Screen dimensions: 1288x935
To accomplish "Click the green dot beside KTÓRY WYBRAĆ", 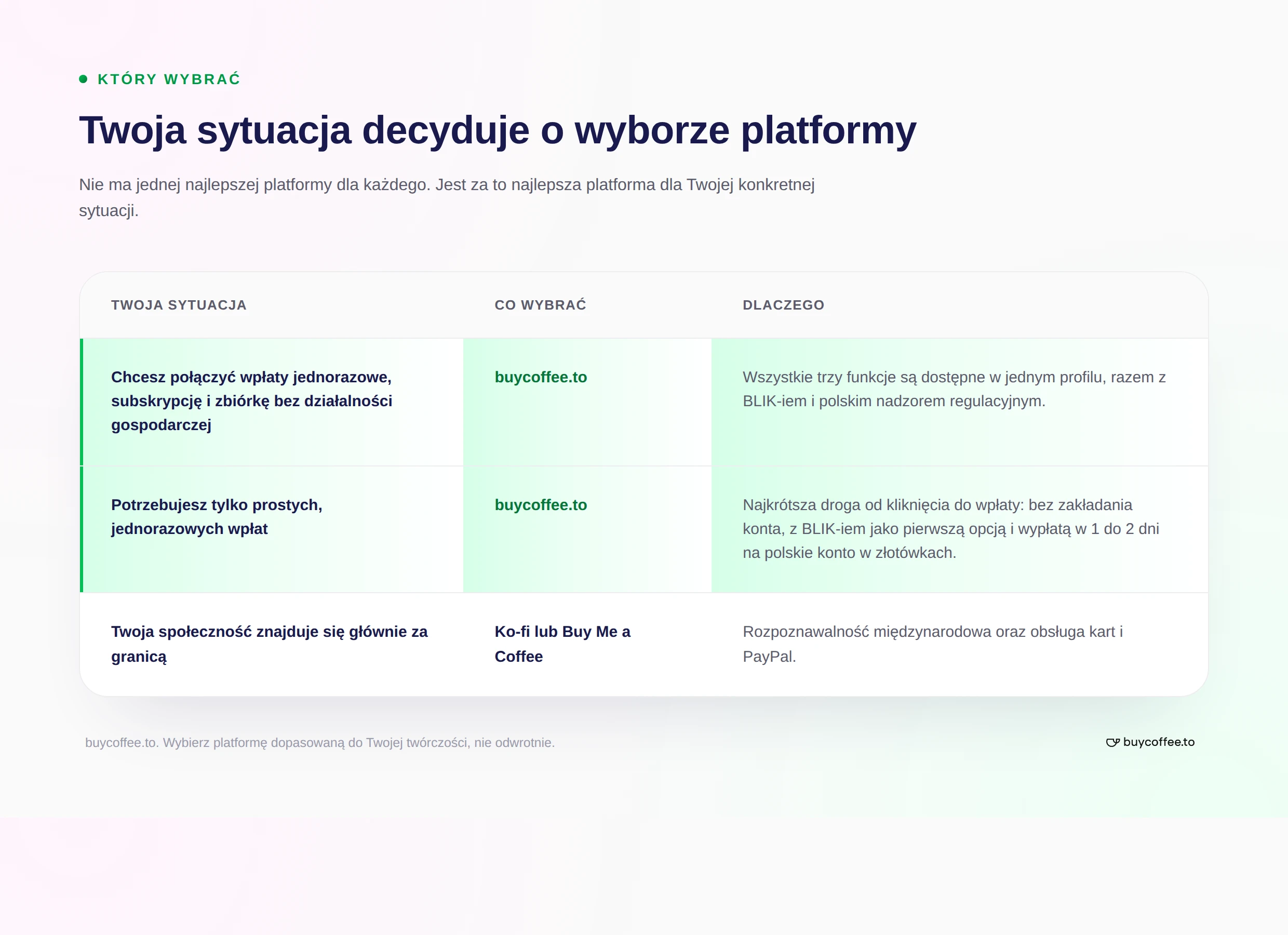I will (x=84, y=79).
